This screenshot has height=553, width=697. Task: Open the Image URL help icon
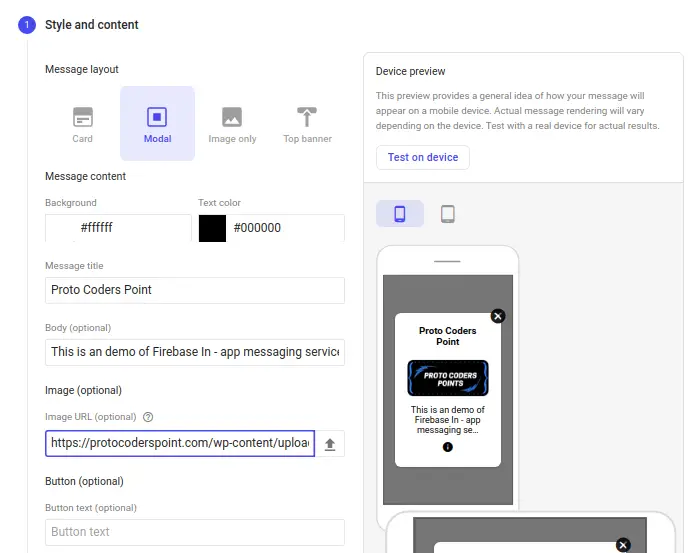click(148, 417)
